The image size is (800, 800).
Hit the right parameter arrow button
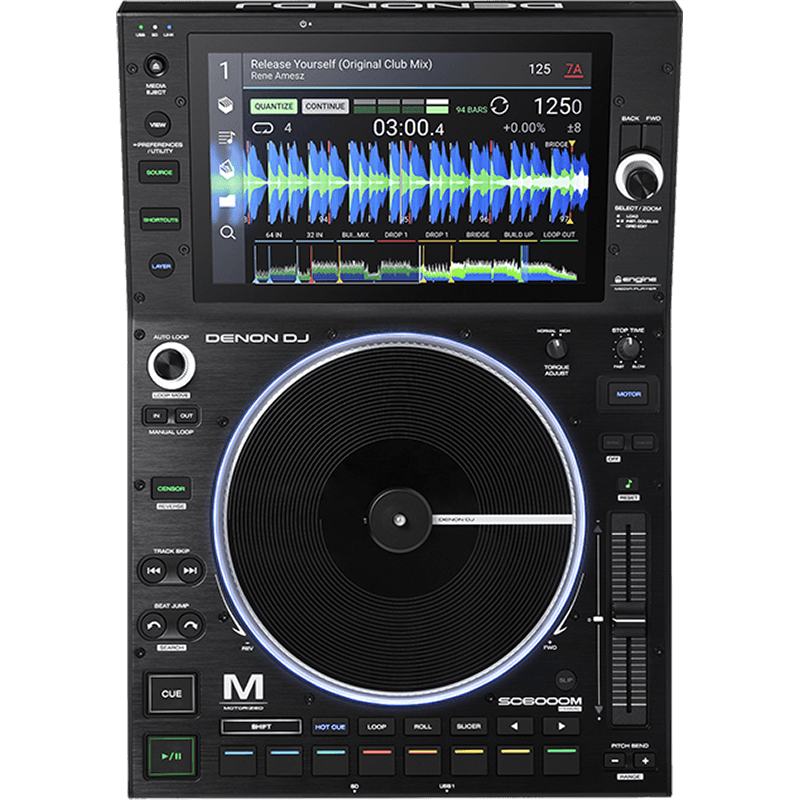(x=561, y=726)
